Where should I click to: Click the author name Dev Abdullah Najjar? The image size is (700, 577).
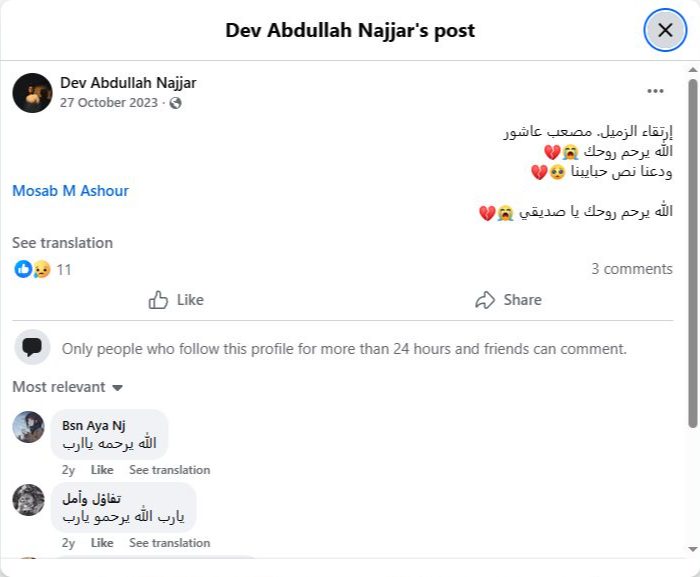127,82
